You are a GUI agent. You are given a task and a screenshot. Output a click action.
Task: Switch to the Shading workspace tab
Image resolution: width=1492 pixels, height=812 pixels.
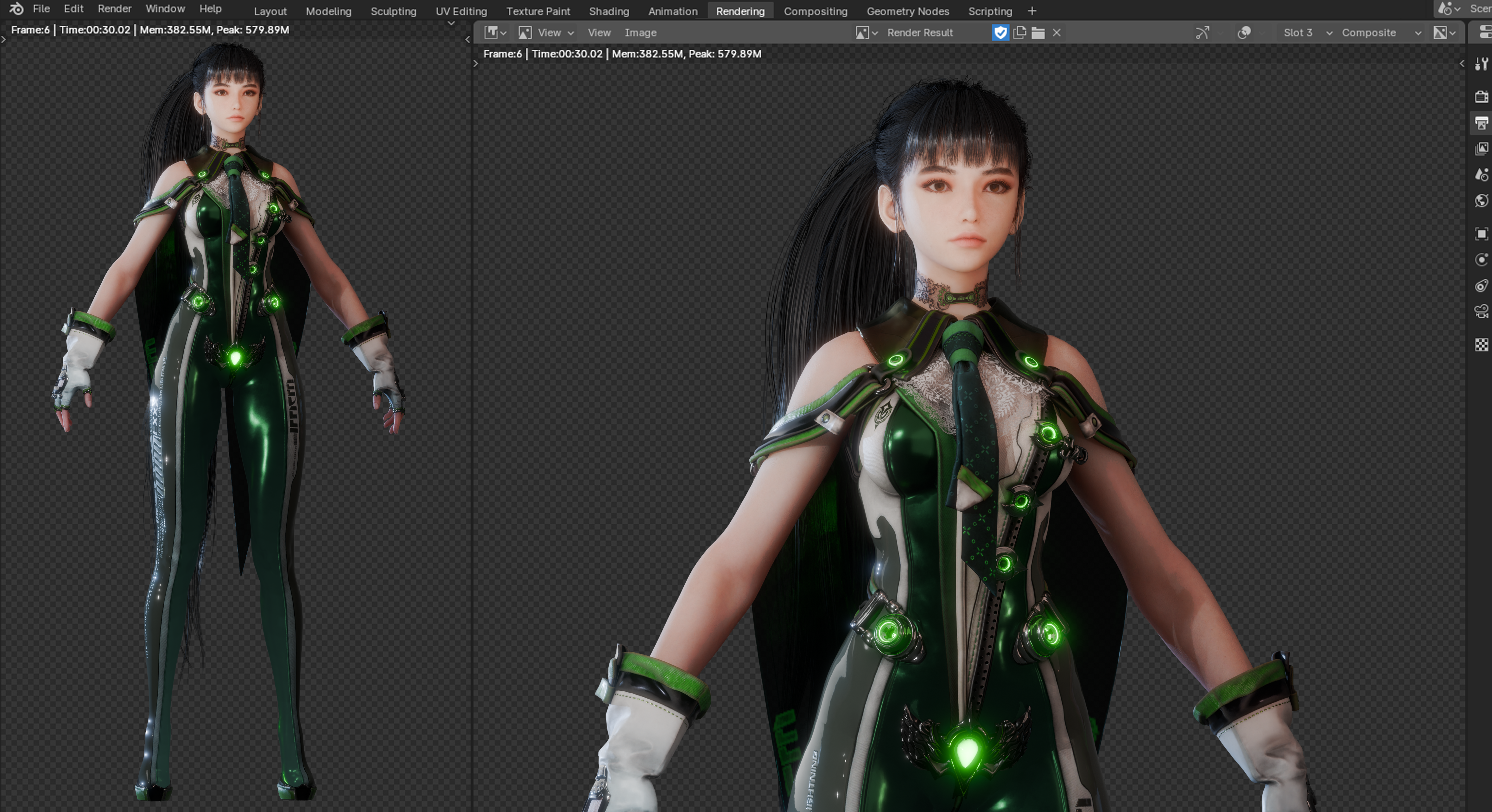pyautogui.click(x=609, y=11)
